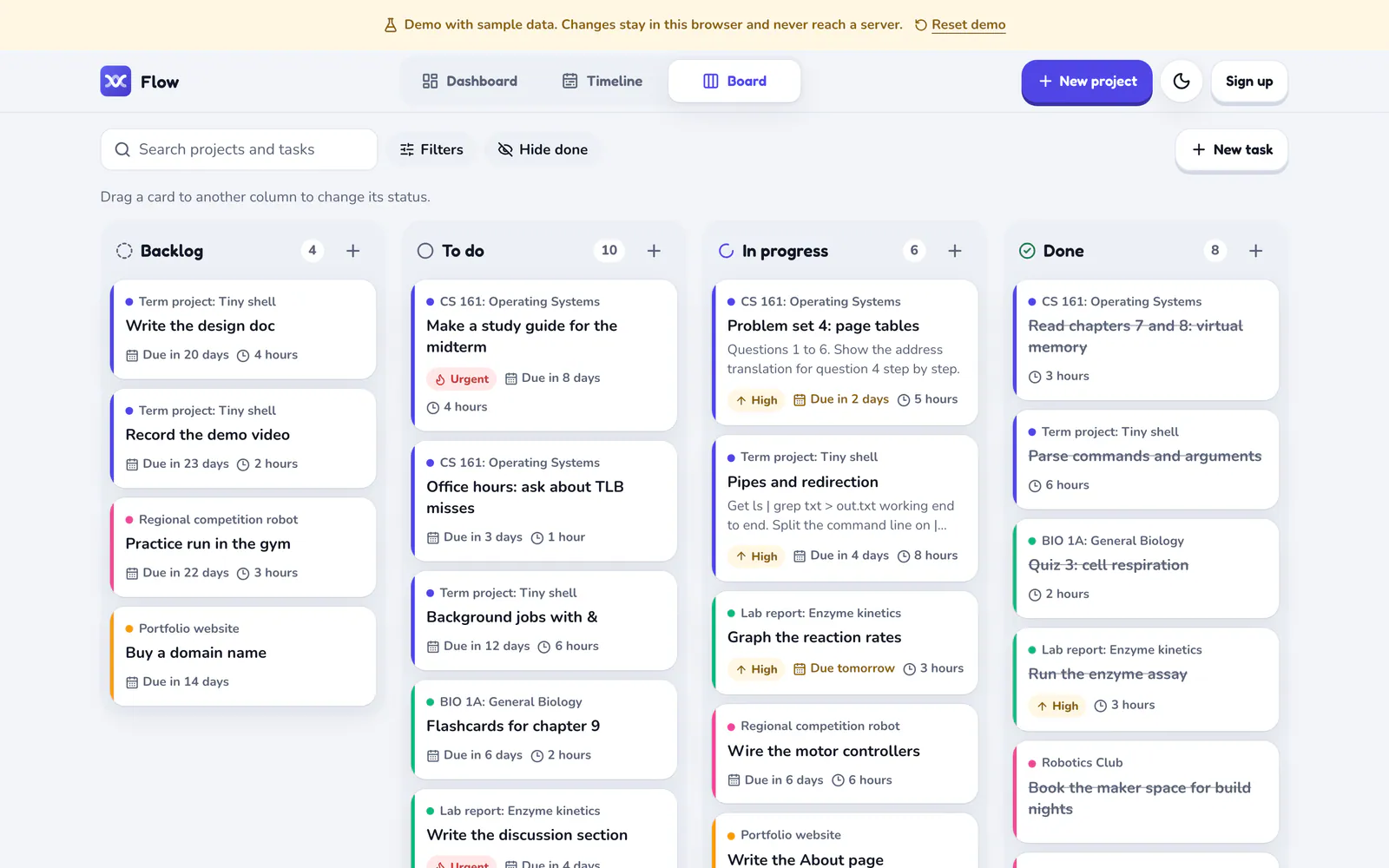Open the Buy a domain name card
The width and height of the screenshot is (1389, 868).
click(x=243, y=656)
